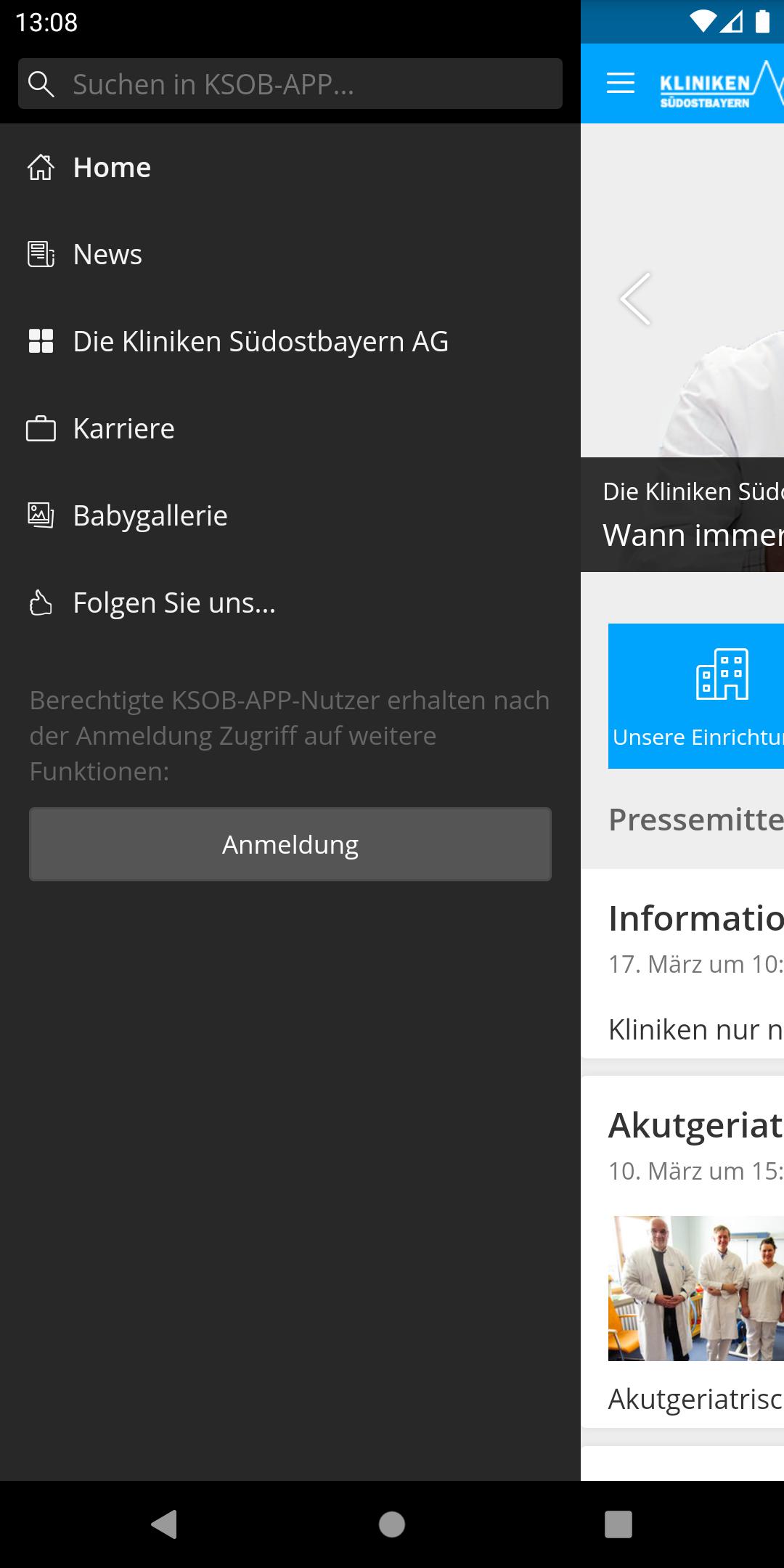Tap the doctors photo thumbnail
The width and height of the screenshot is (784, 1568).
click(x=696, y=1288)
